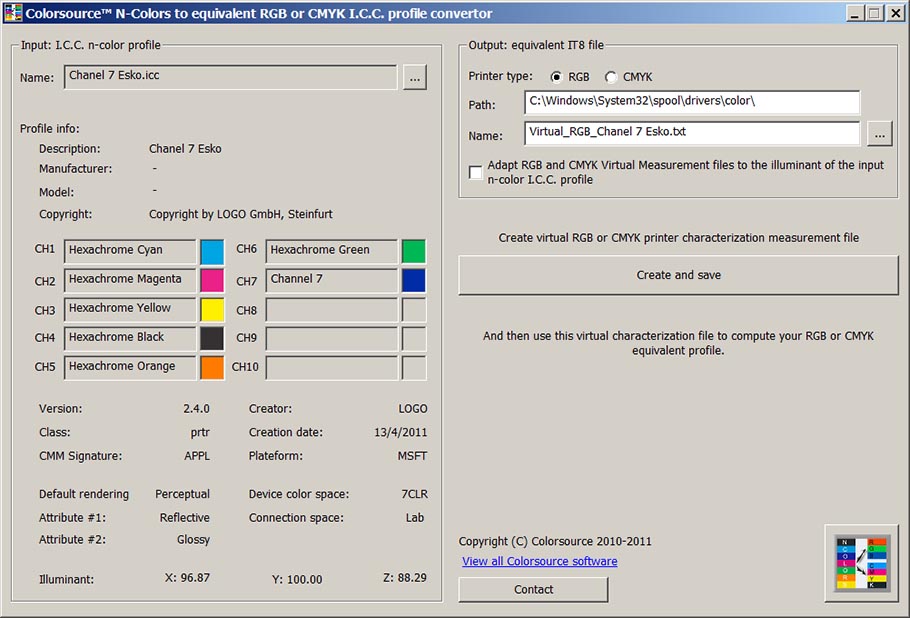Click the empty CH9 color swatch

414,339
